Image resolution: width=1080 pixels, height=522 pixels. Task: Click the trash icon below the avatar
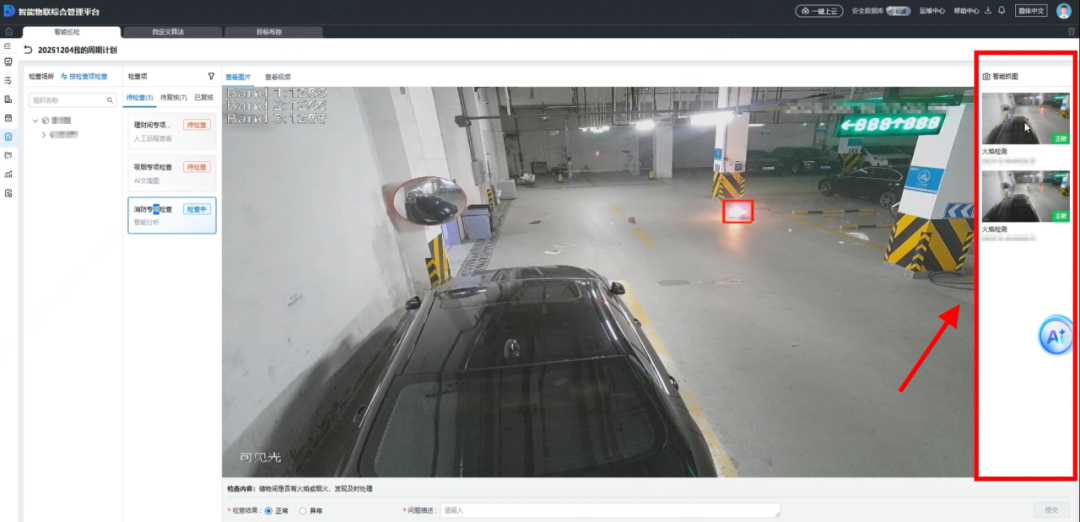click(1071, 32)
